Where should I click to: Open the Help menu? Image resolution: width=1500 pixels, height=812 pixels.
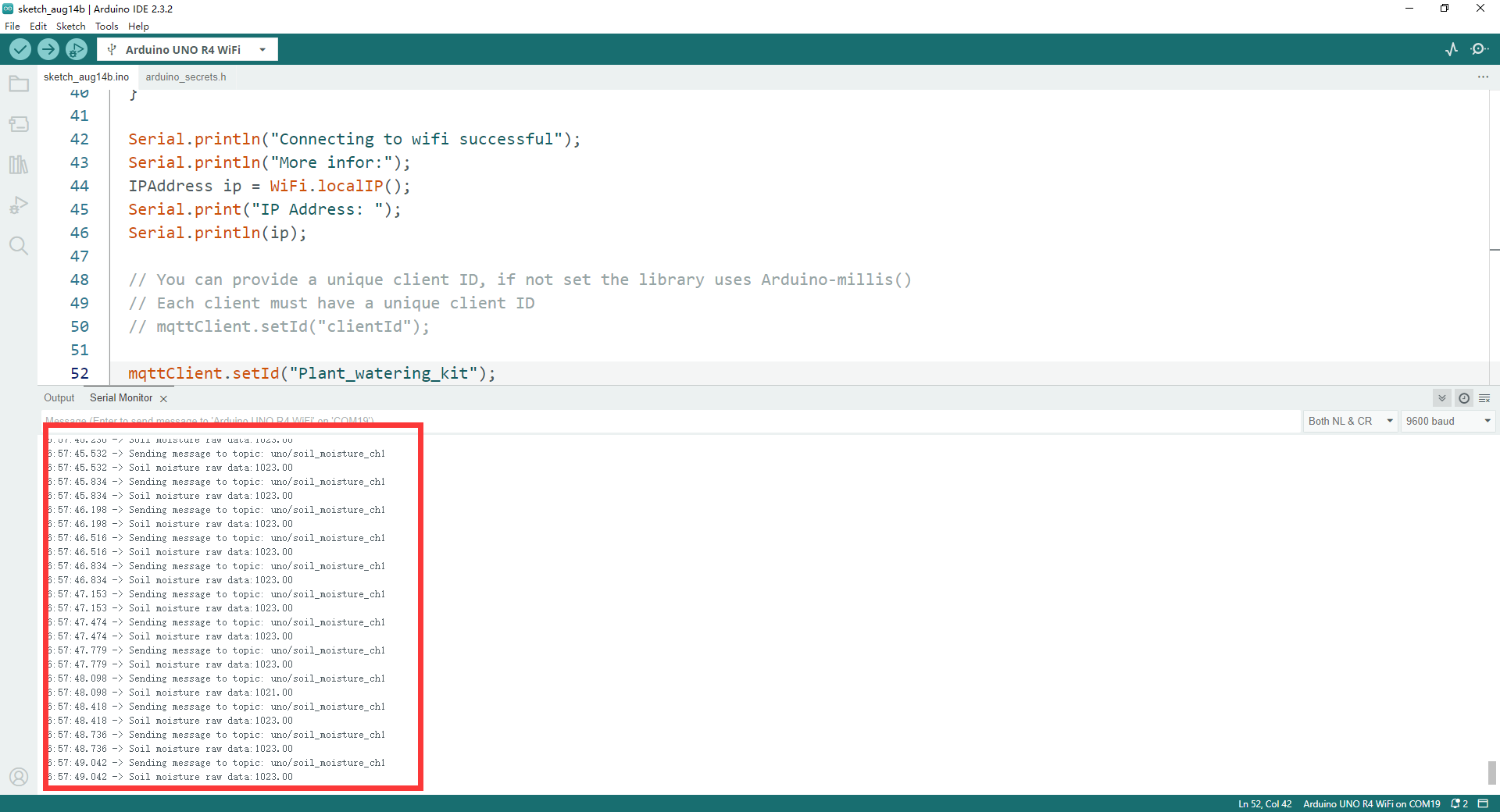[x=138, y=26]
